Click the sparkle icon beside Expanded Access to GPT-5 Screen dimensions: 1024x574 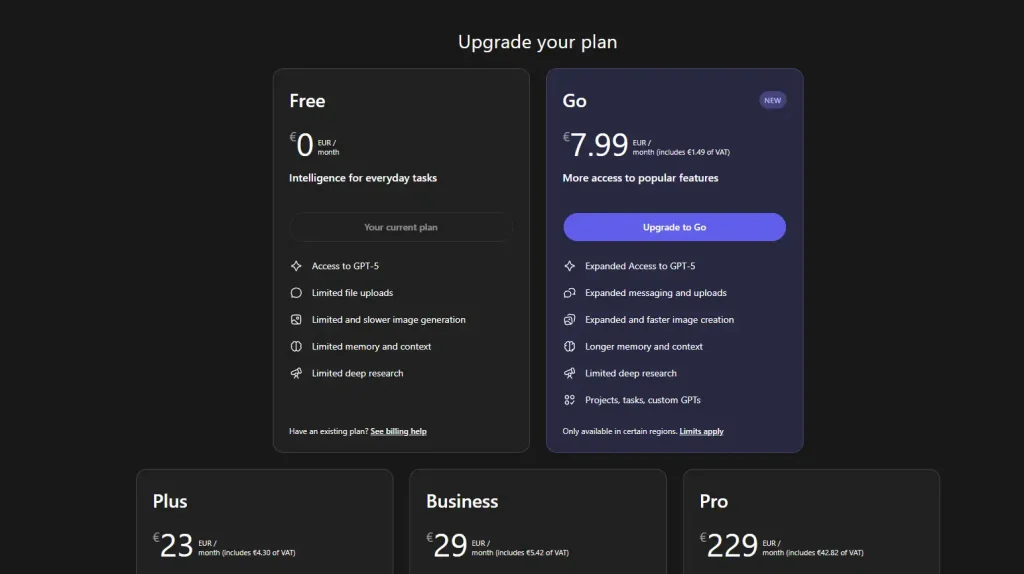click(x=569, y=266)
